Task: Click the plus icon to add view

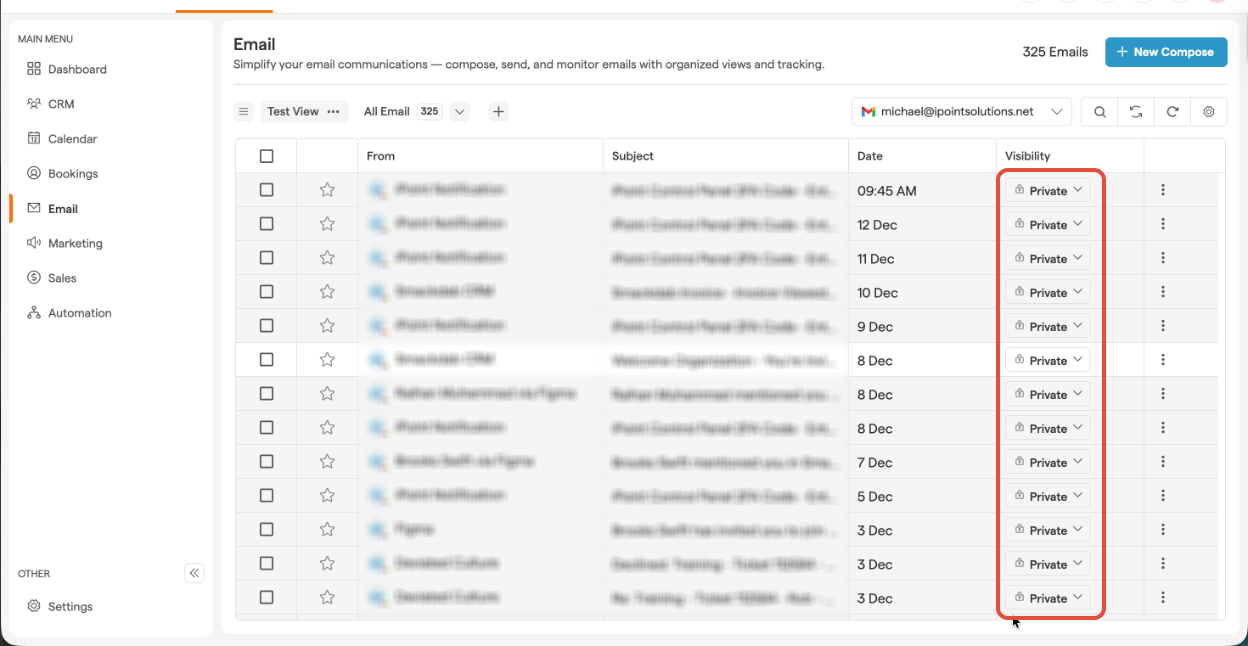Action: (499, 112)
